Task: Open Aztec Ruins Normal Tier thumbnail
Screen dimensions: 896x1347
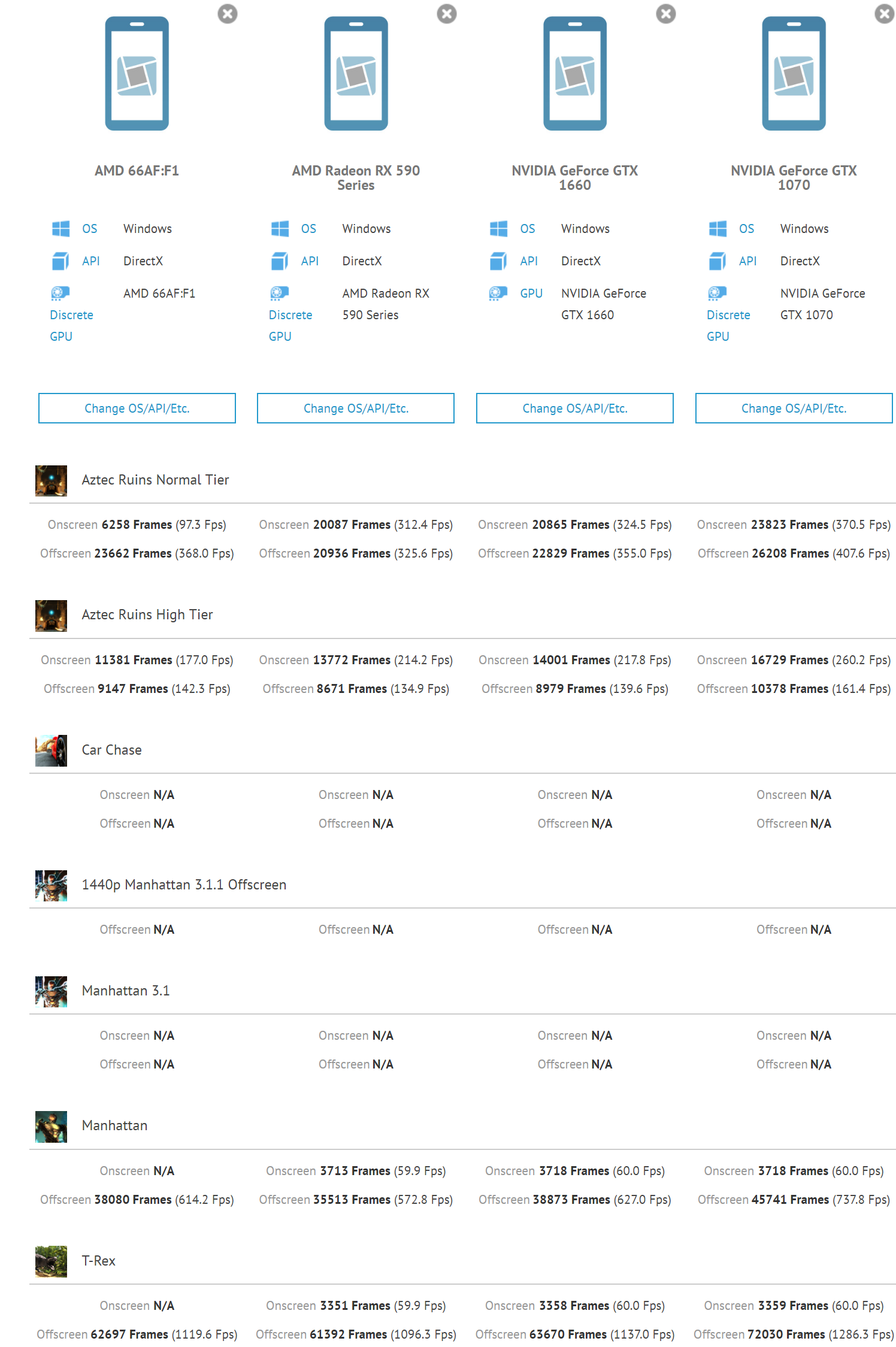Action: (51, 481)
